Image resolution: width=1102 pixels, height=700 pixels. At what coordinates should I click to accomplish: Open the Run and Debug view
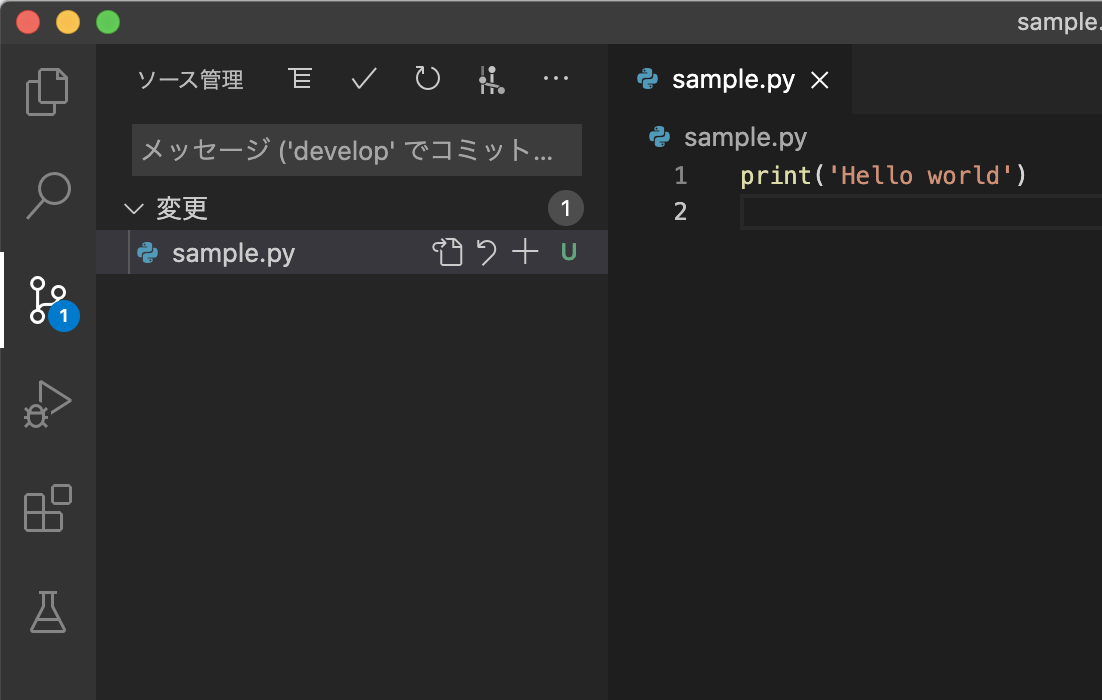[x=47, y=404]
